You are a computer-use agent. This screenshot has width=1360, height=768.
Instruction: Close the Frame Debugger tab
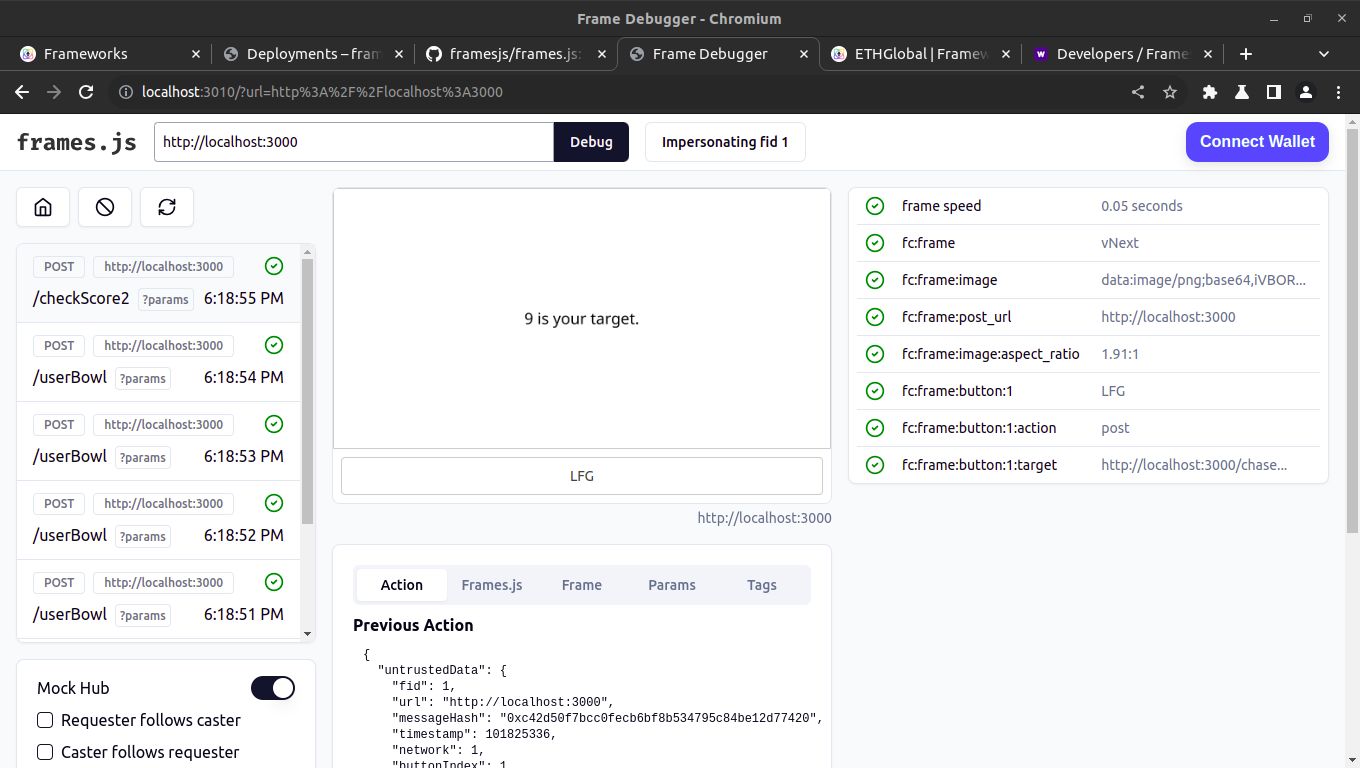click(x=804, y=54)
